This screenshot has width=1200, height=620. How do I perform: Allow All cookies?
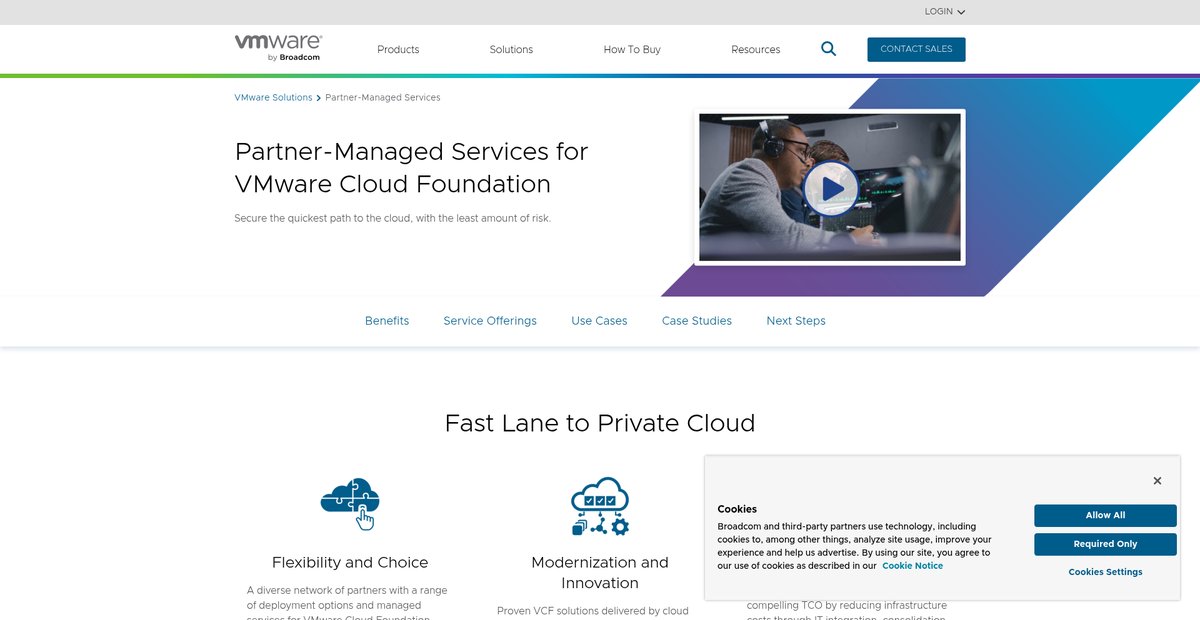[x=1105, y=515]
